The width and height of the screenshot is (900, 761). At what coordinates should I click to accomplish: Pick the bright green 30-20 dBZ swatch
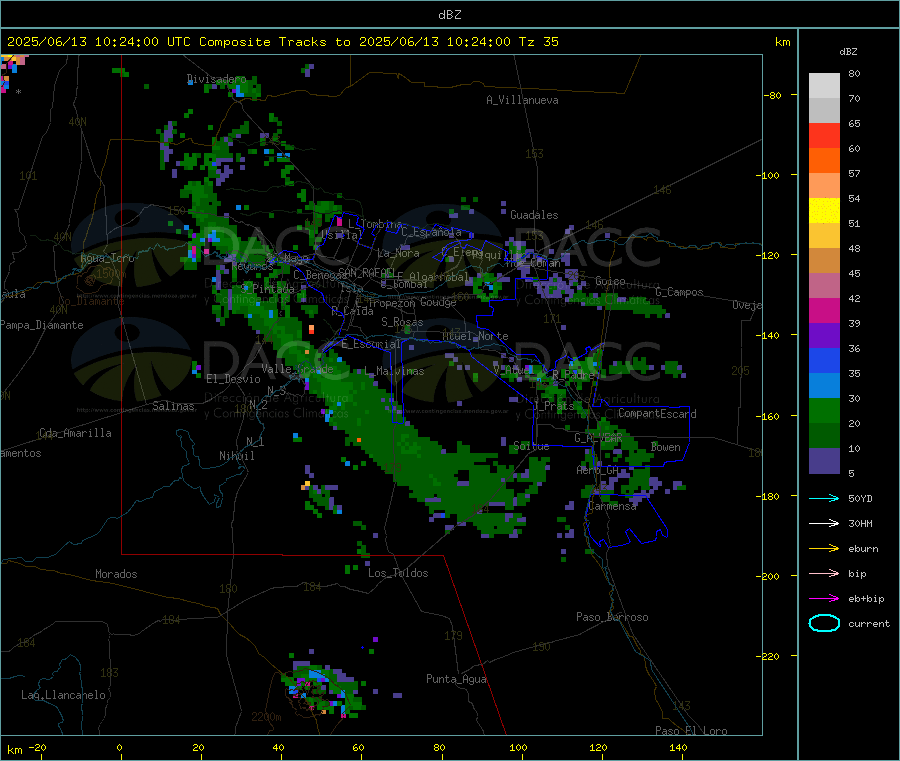[x=824, y=410]
